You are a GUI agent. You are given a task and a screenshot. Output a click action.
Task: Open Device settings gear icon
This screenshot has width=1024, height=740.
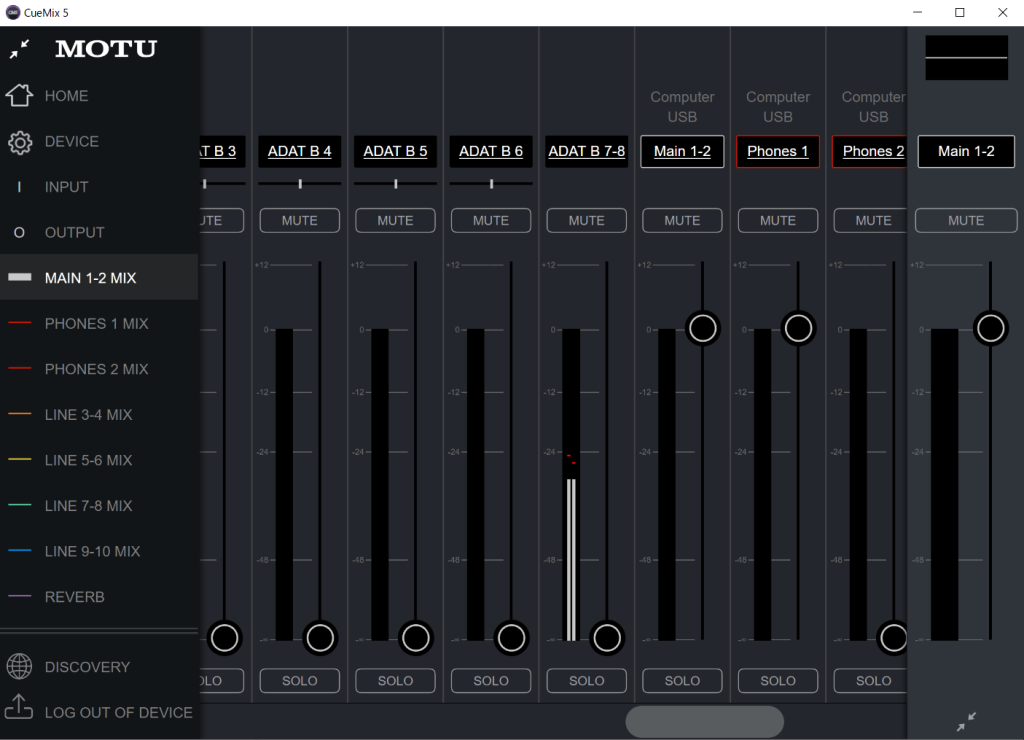19,142
